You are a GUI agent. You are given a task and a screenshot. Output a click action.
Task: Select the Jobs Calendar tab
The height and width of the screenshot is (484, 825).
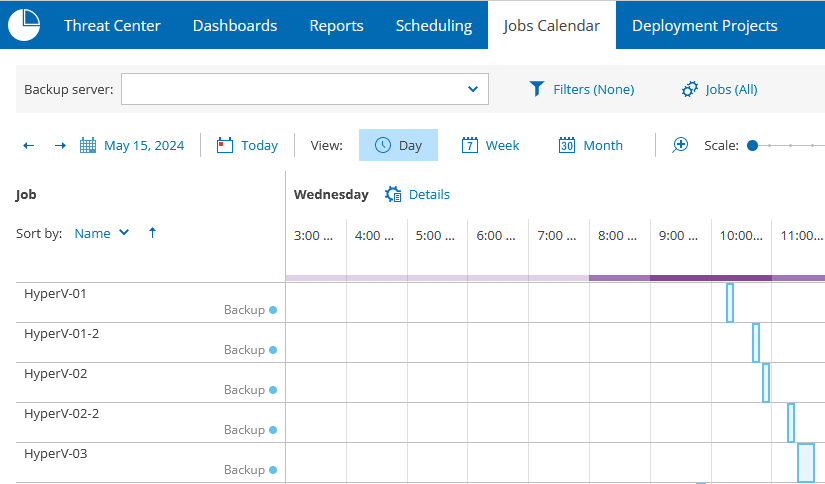(551, 25)
